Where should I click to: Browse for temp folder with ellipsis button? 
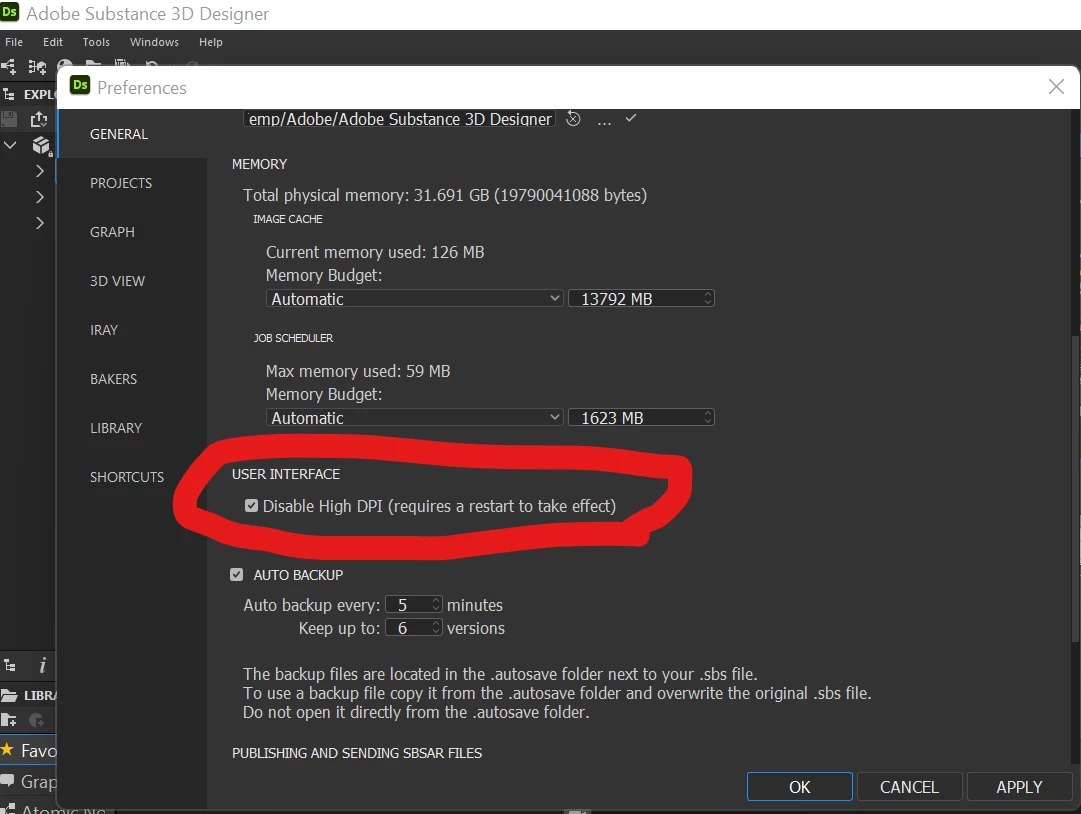pos(604,121)
